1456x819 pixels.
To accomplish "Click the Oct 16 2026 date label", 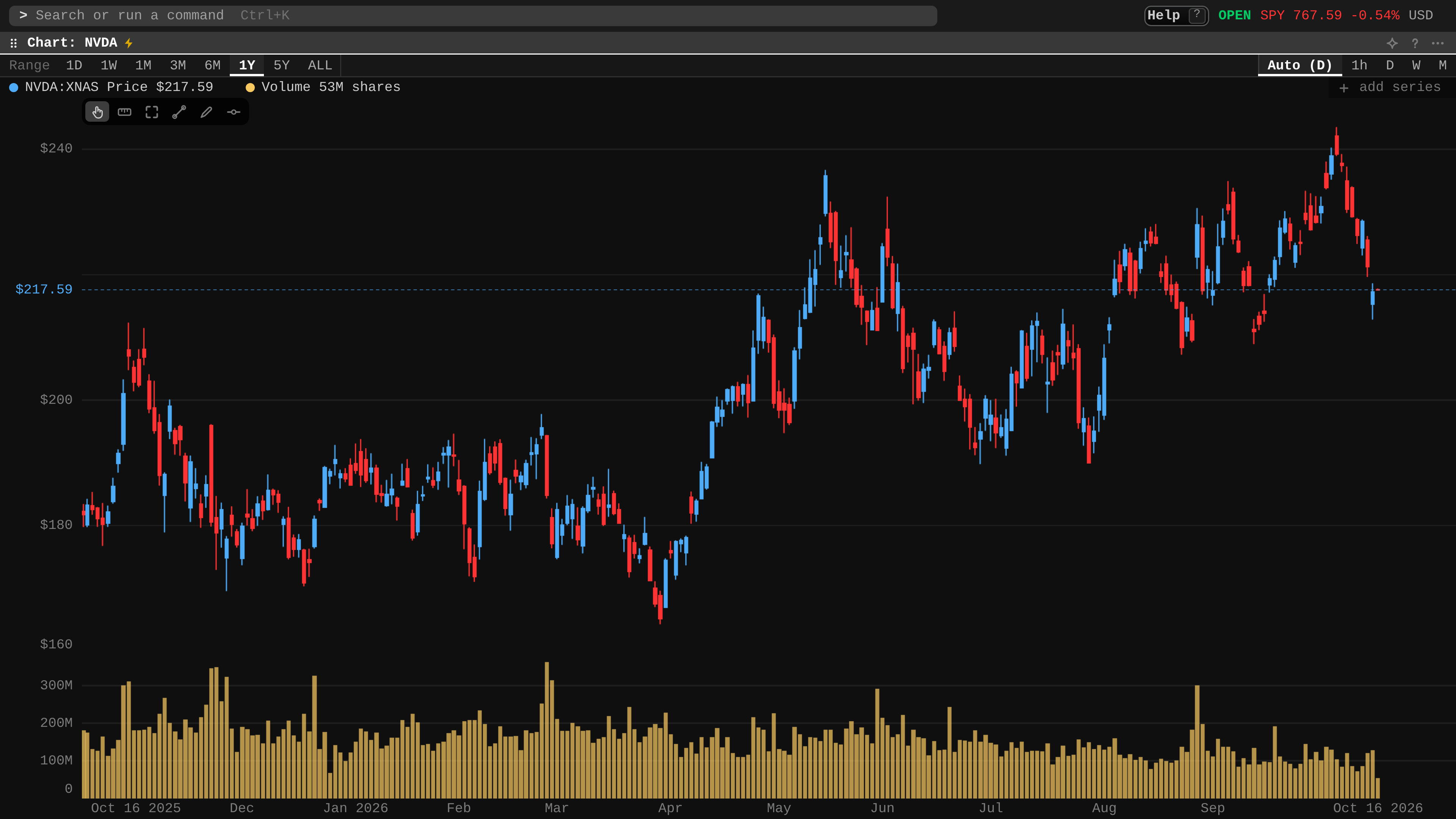I will [1378, 808].
